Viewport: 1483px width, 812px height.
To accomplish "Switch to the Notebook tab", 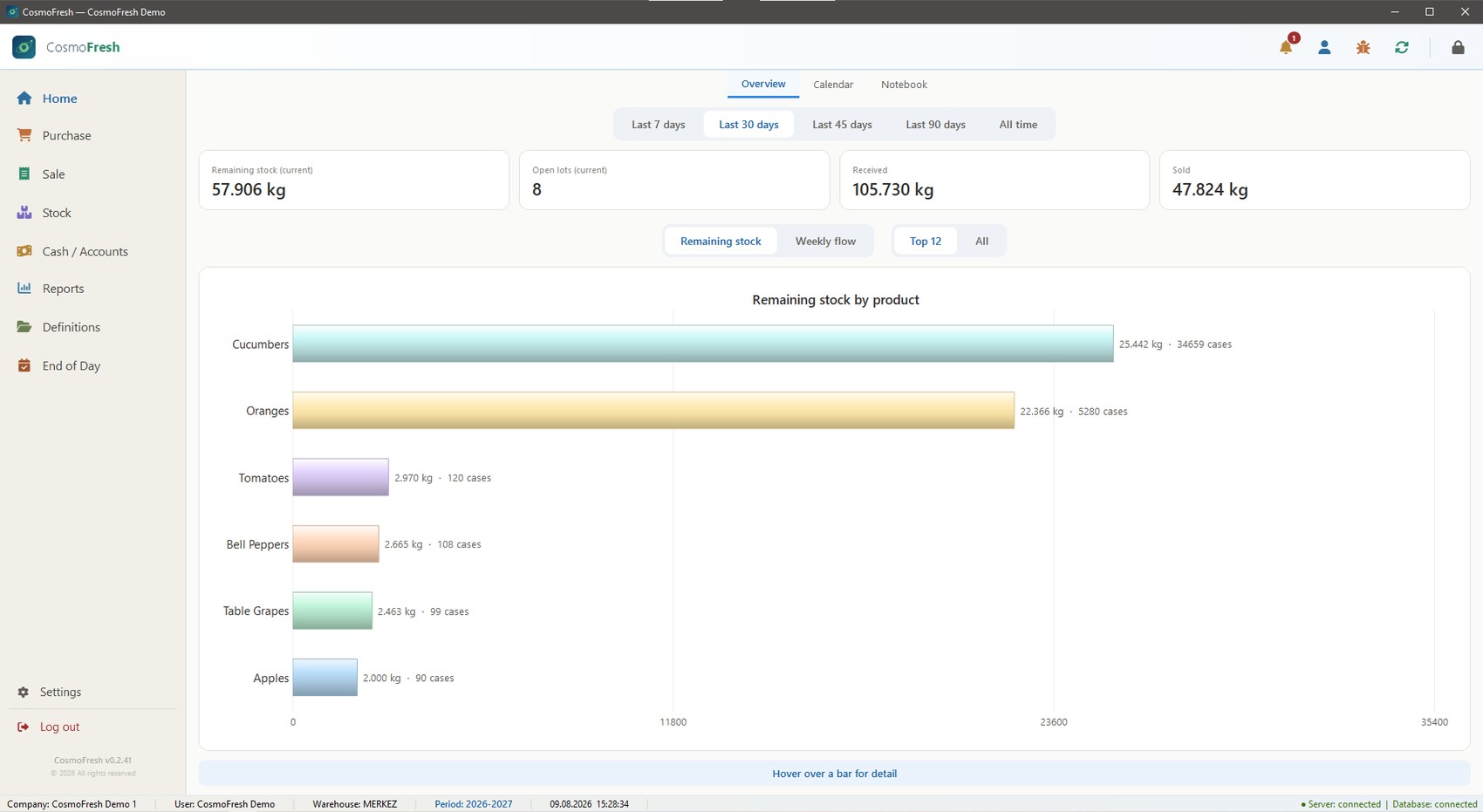I will pyautogui.click(x=904, y=85).
